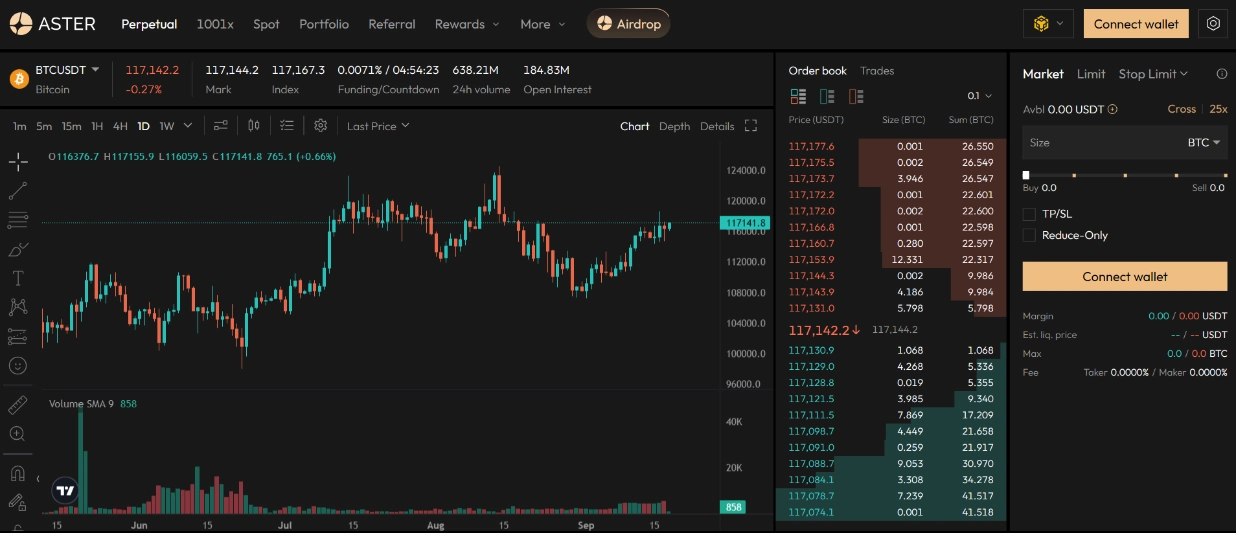
Task: Select the ruler measure tool
Action: click(x=18, y=405)
